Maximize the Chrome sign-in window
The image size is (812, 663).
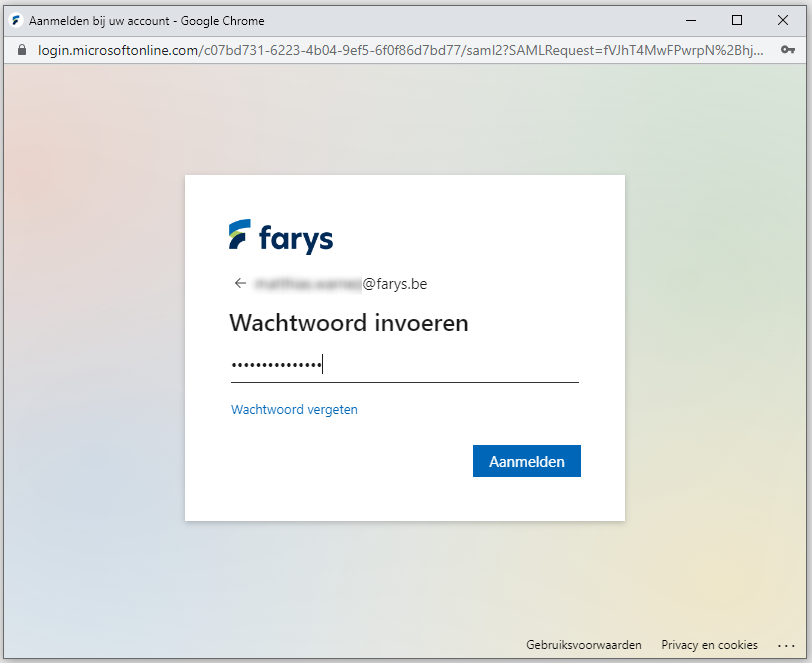tap(737, 21)
